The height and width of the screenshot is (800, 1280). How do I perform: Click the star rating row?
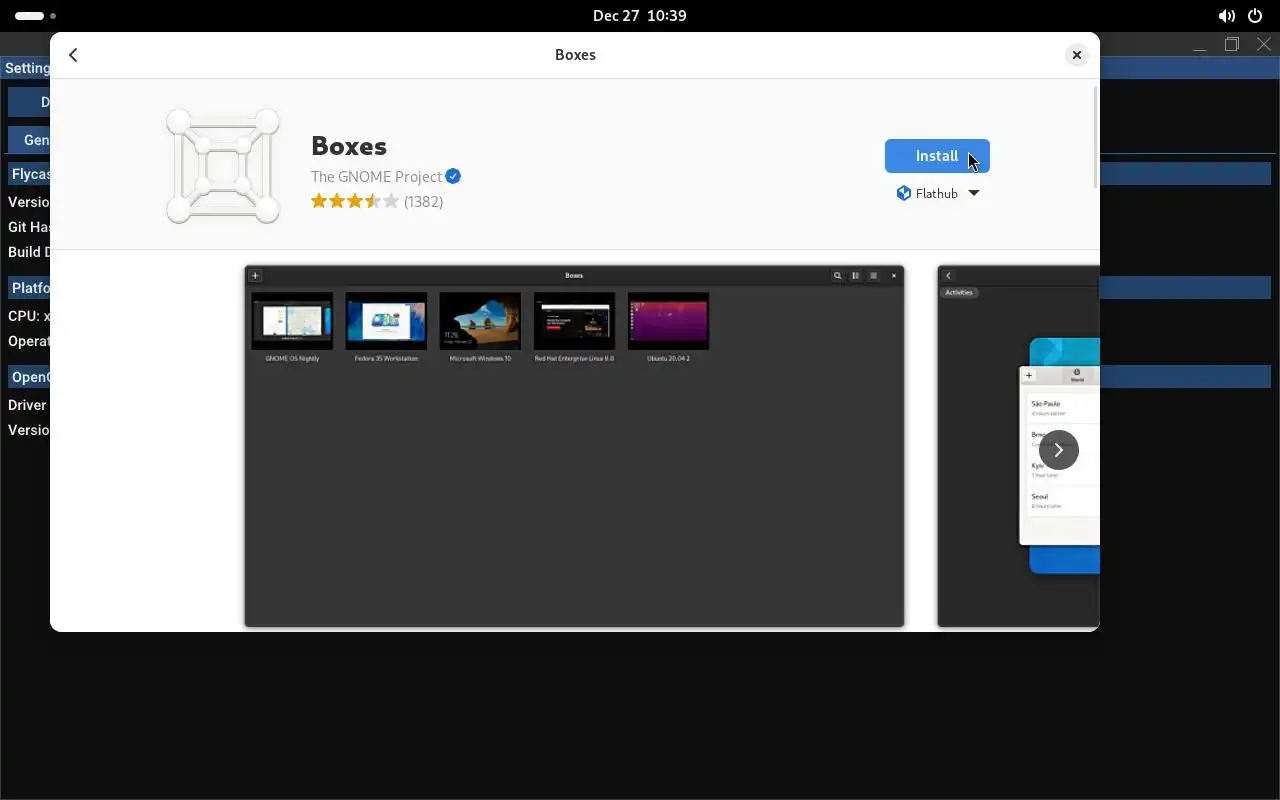pyautogui.click(x=355, y=201)
